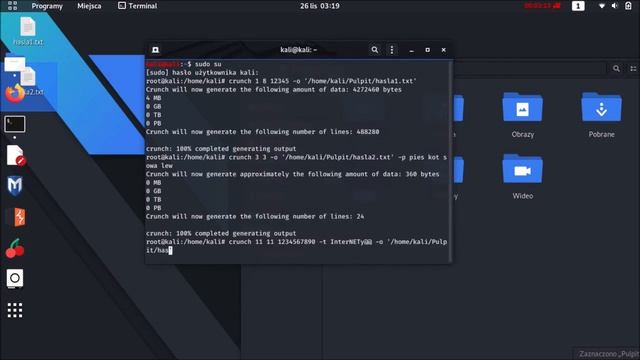Open Miejsca menu
Image resolution: width=640 pixels, height=360 pixels.
click(89, 6)
